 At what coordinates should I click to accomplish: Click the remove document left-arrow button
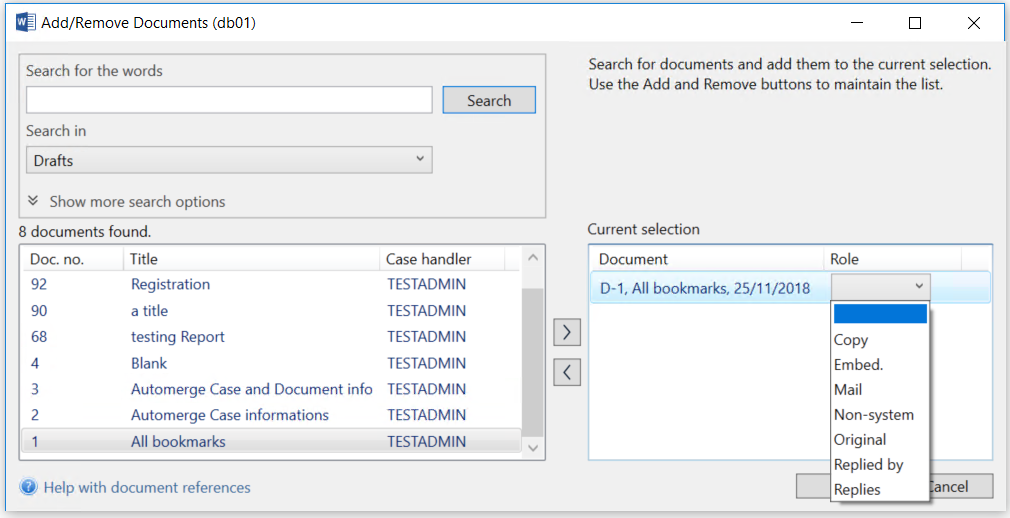coord(567,372)
